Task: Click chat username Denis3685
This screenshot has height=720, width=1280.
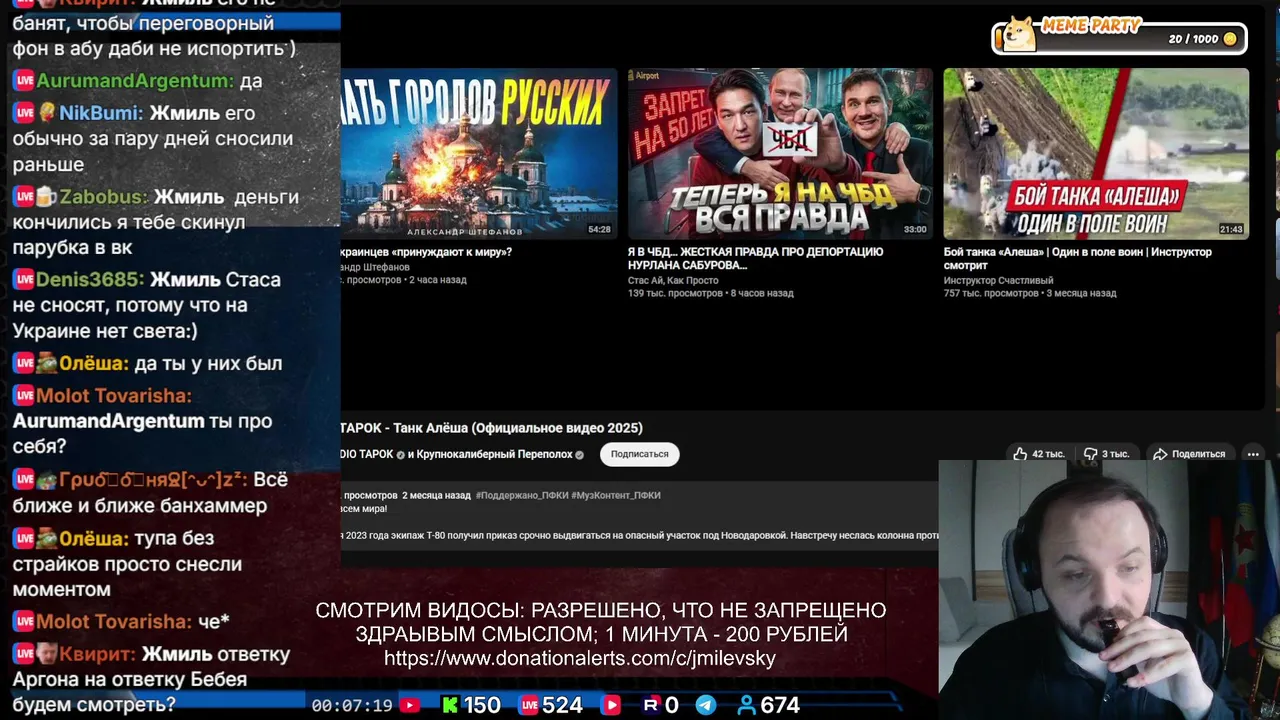Action: coord(90,280)
